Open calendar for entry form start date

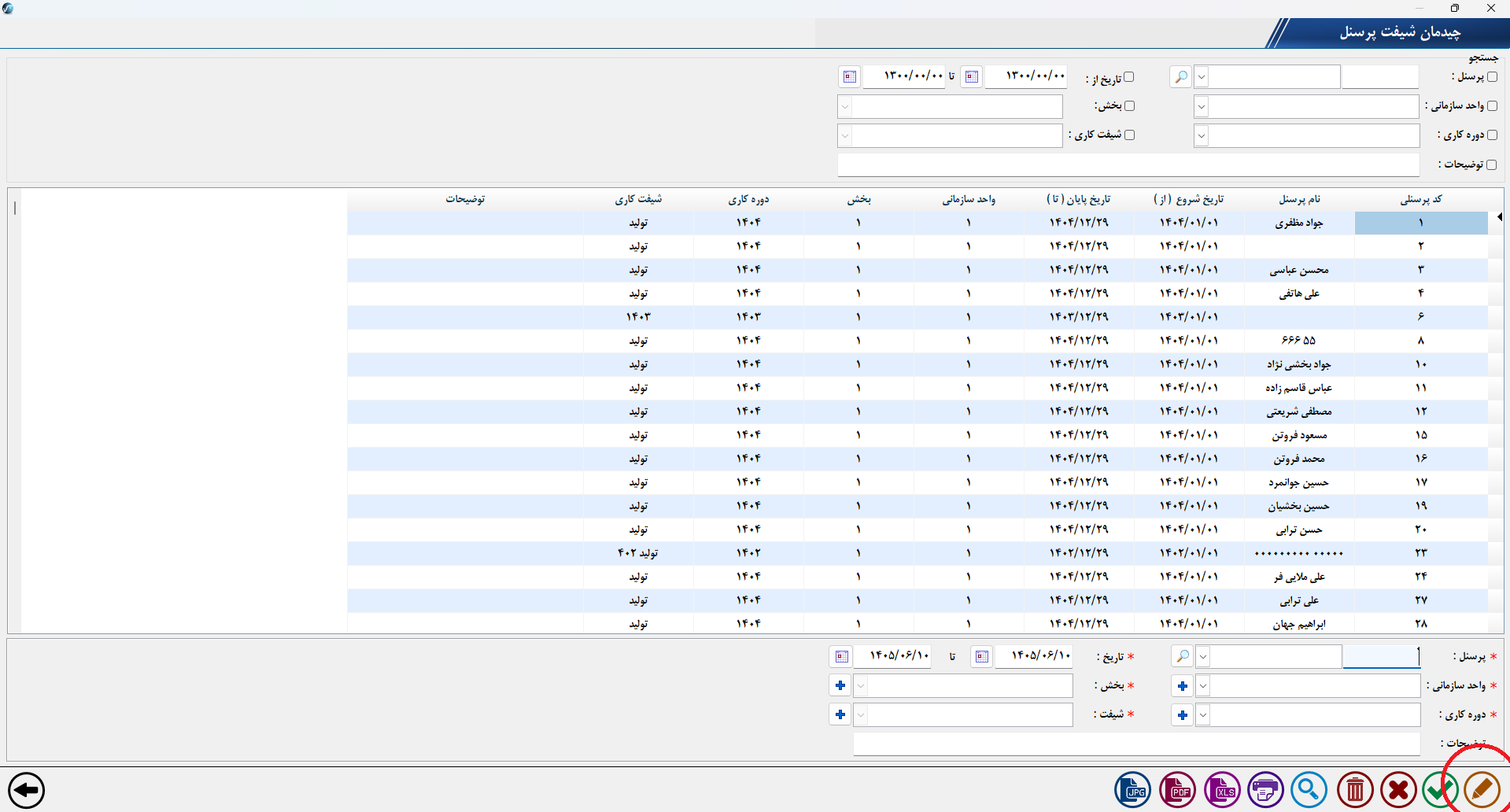tap(981, 656)
